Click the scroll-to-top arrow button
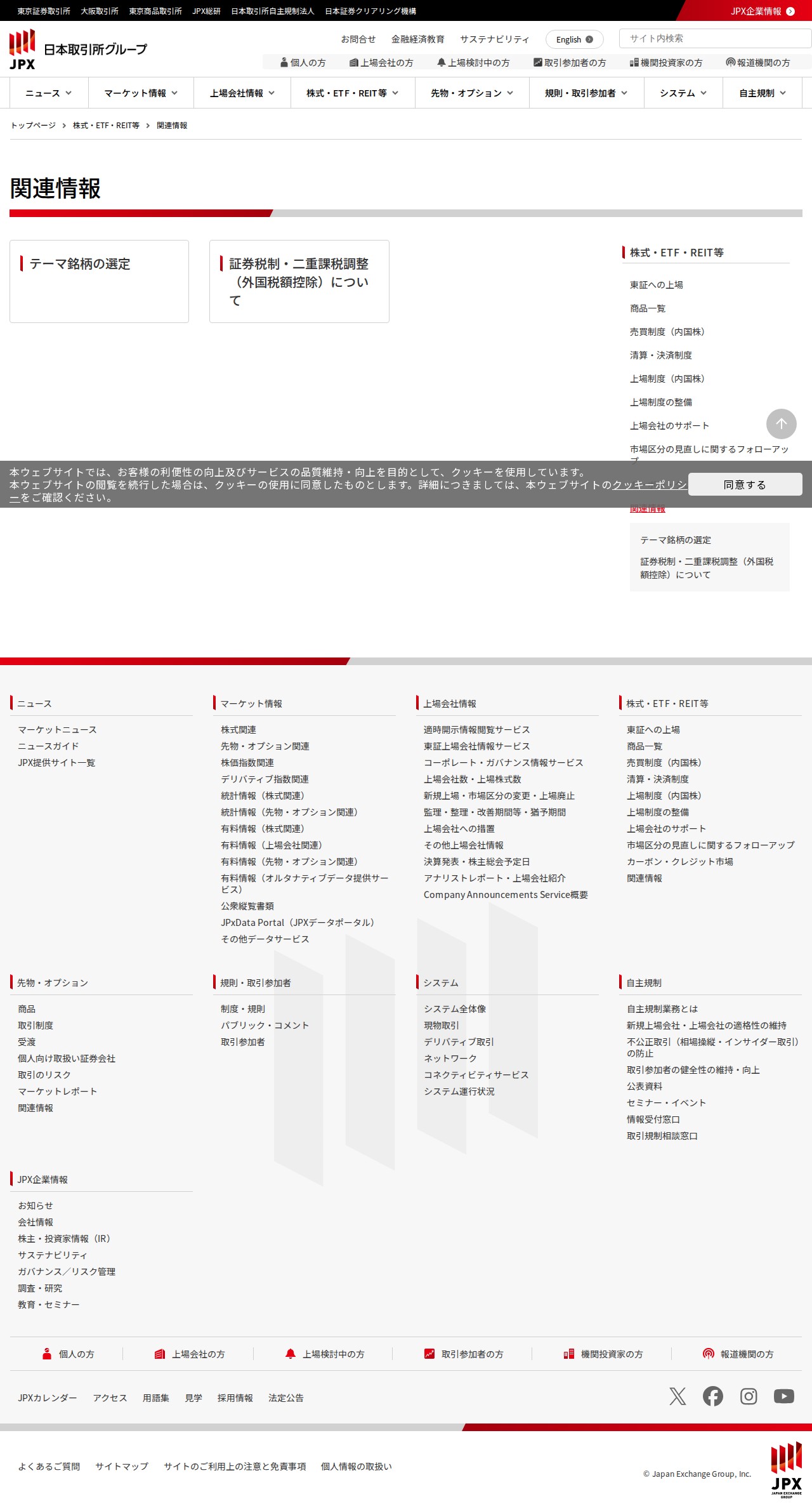 coord(782,424)
